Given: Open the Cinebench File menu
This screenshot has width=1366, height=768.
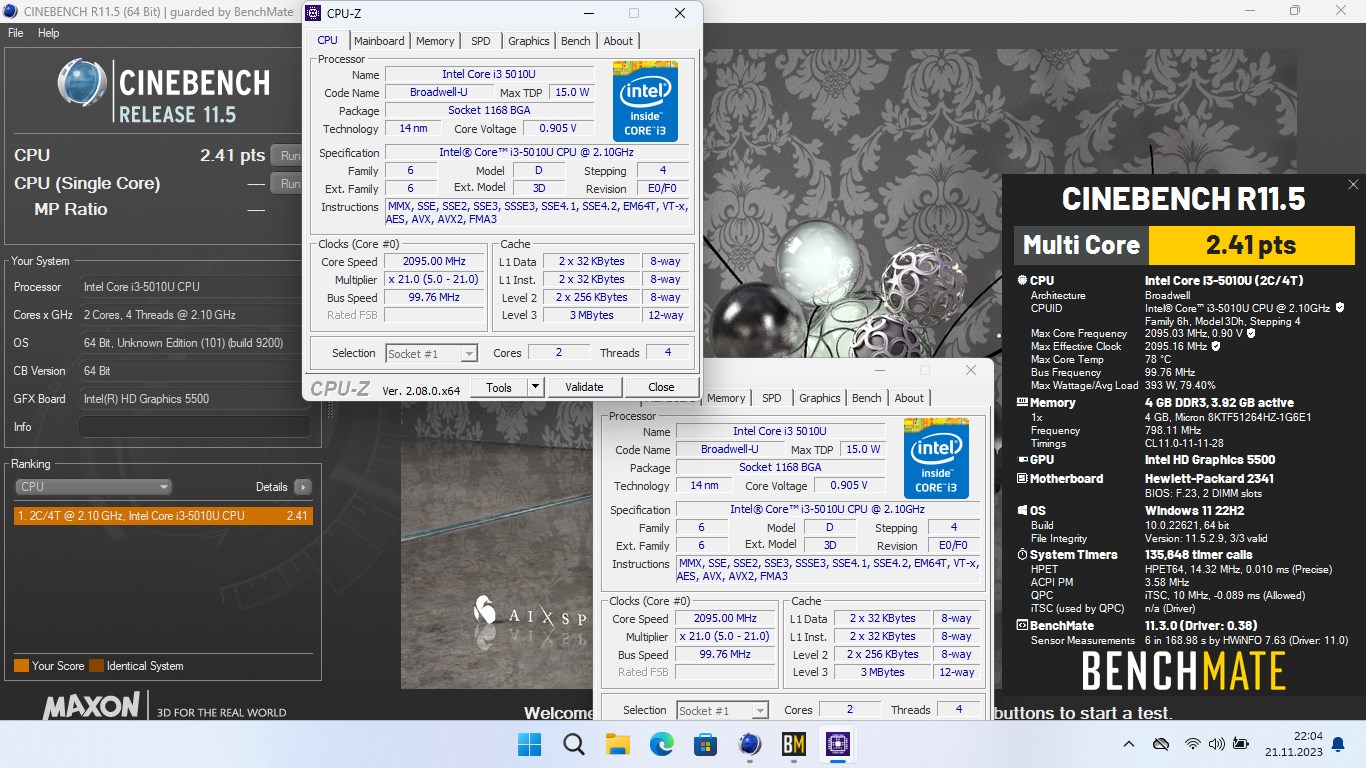Looking at the screenshot, I should [x=16, y=33].
